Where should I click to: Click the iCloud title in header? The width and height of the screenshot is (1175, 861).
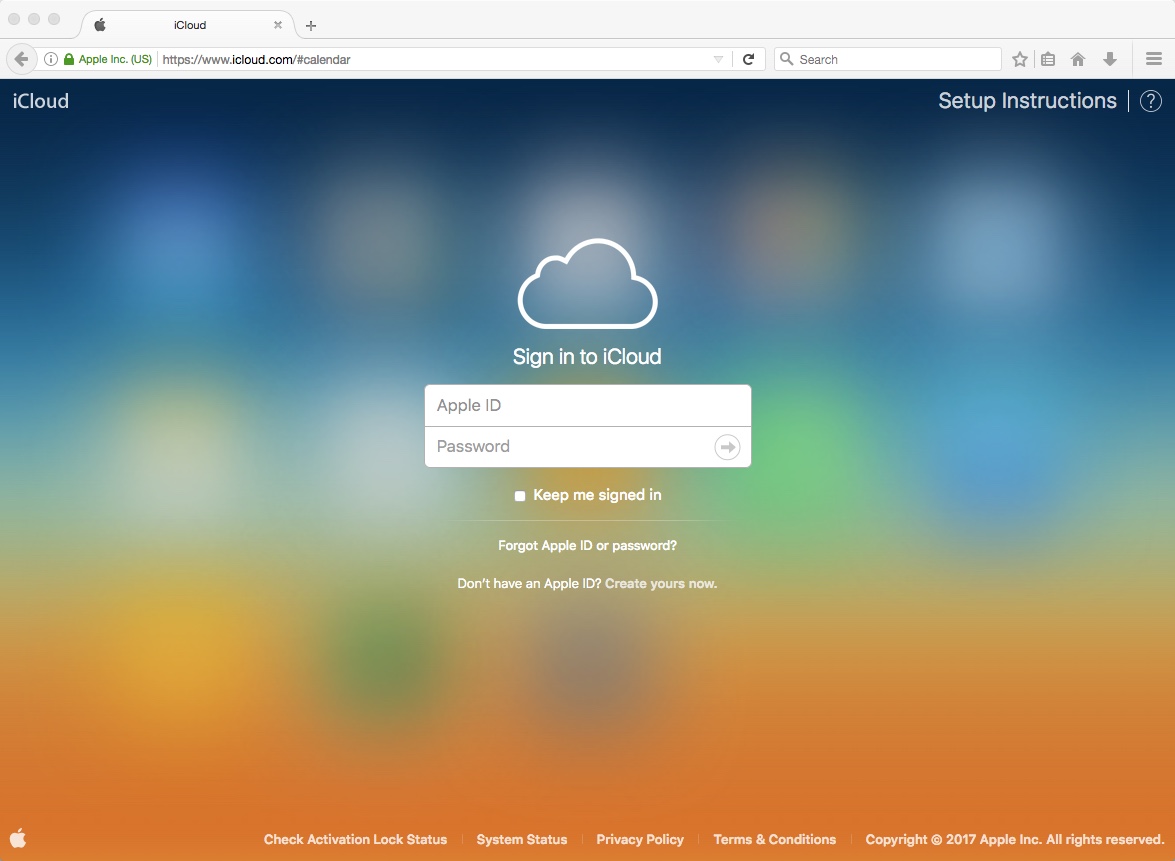(40, 101)
